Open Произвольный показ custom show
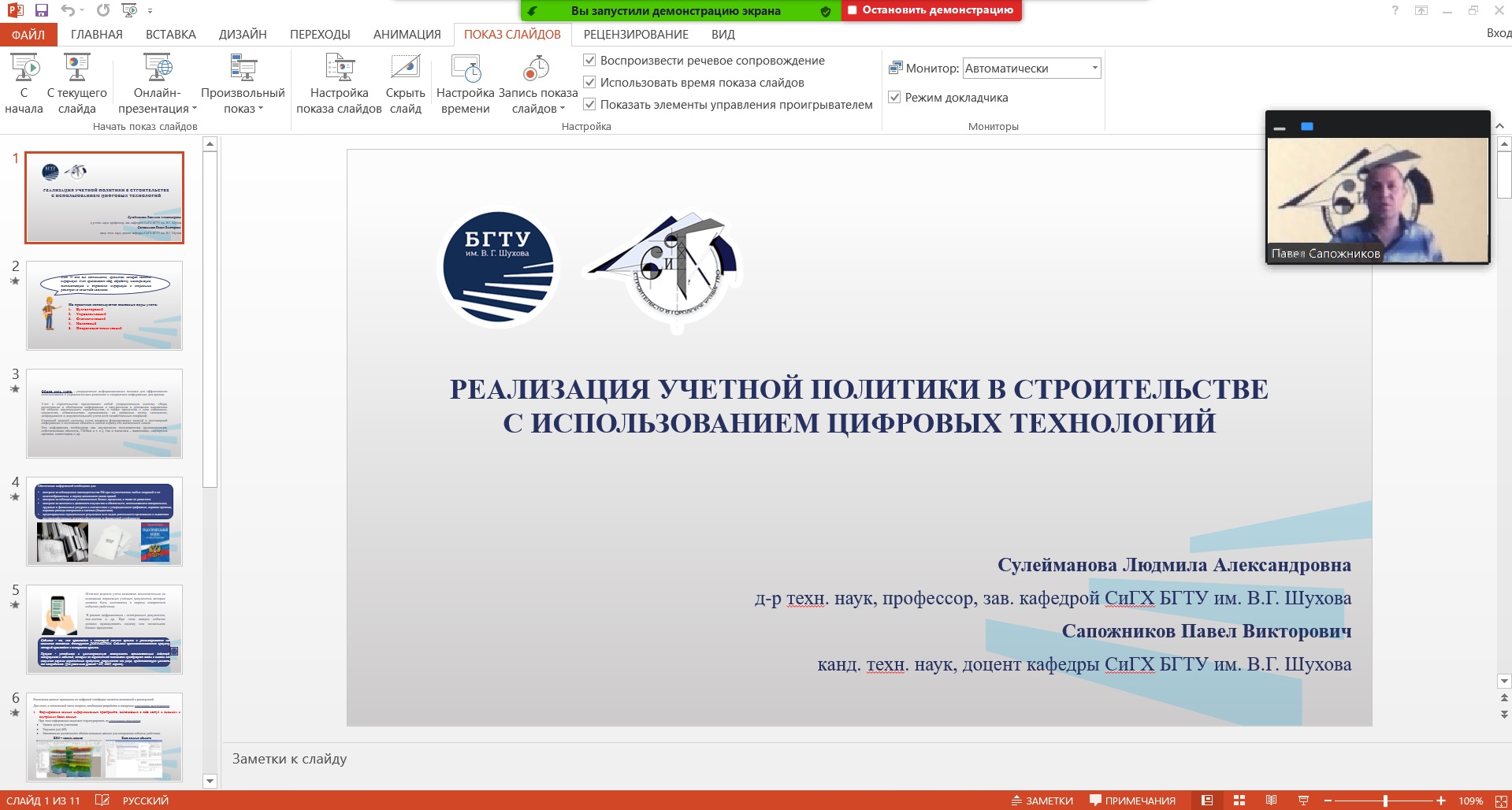 point(243,84)
